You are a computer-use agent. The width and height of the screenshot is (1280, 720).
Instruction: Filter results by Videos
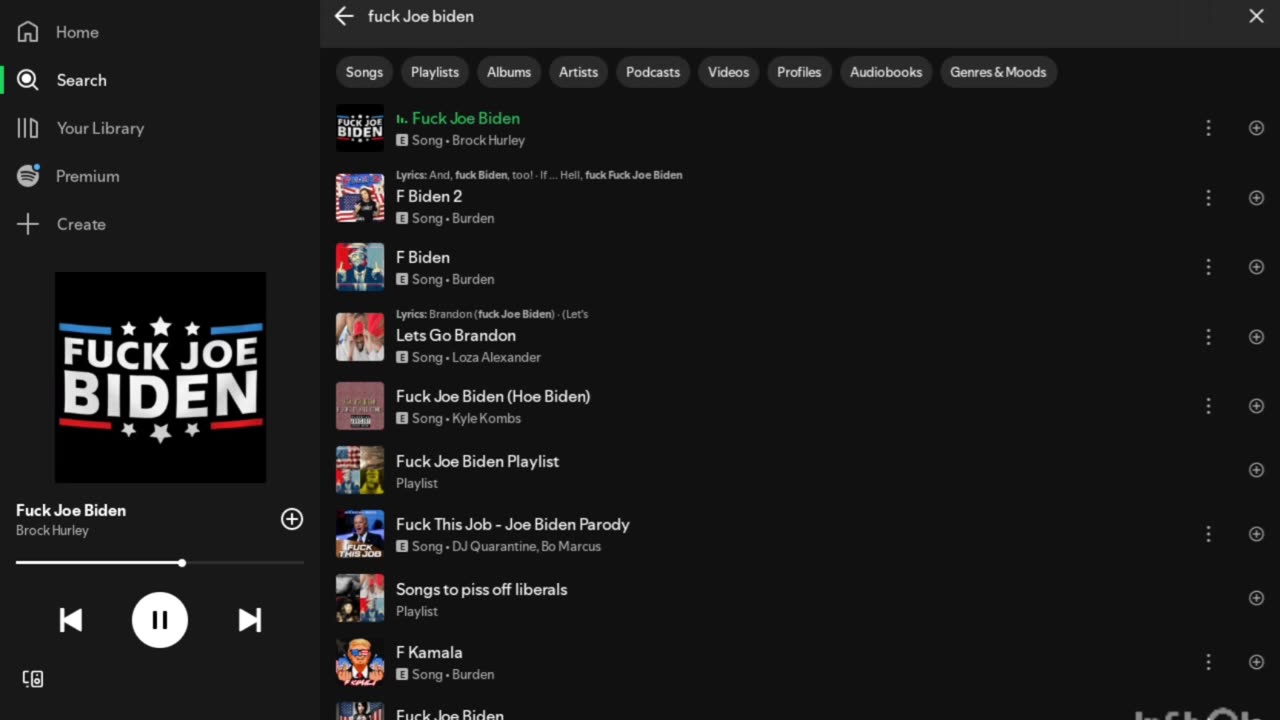(x=728, y=72)
